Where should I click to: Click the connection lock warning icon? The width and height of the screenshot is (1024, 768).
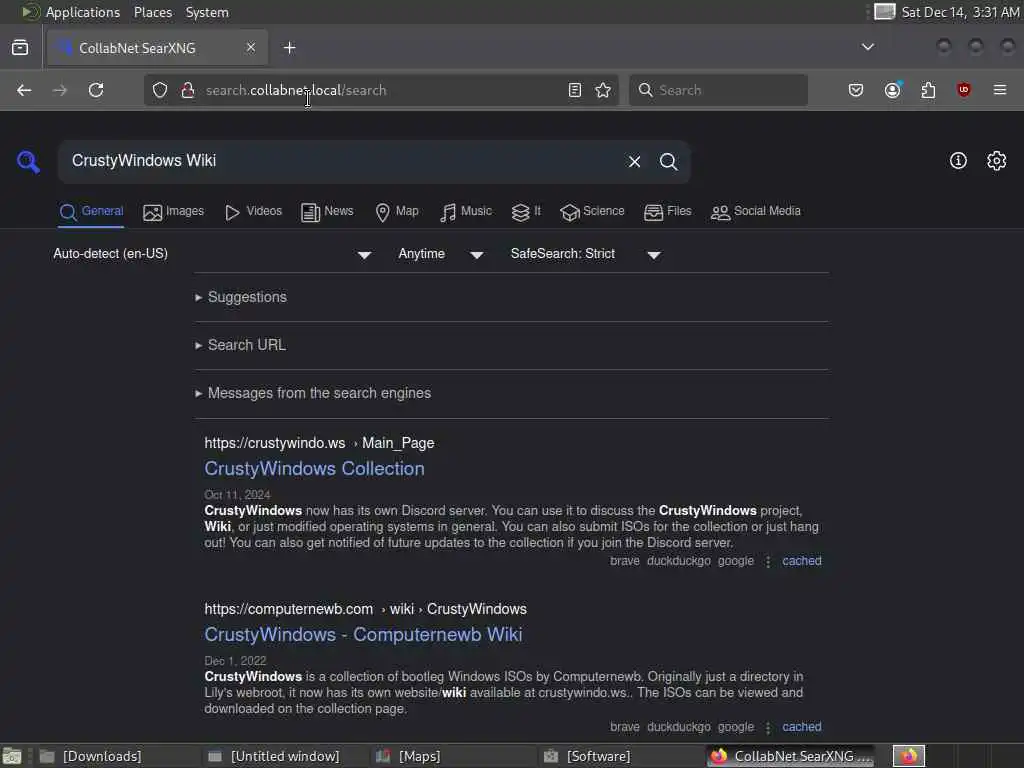pos(188,90)
